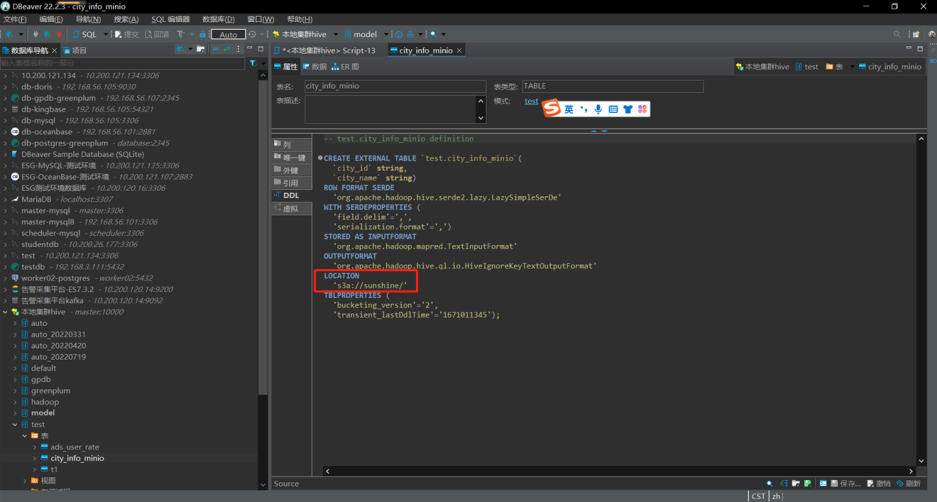Open 文件(F) menu
The height and width of the screenshot is (502, 937).
pyautogui.click(x=16, y=19)
